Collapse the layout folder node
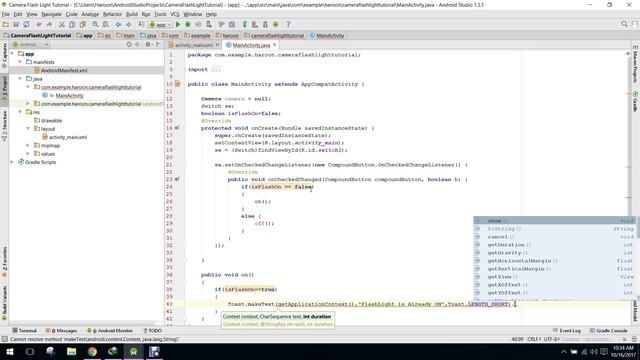 coord(28,129)
